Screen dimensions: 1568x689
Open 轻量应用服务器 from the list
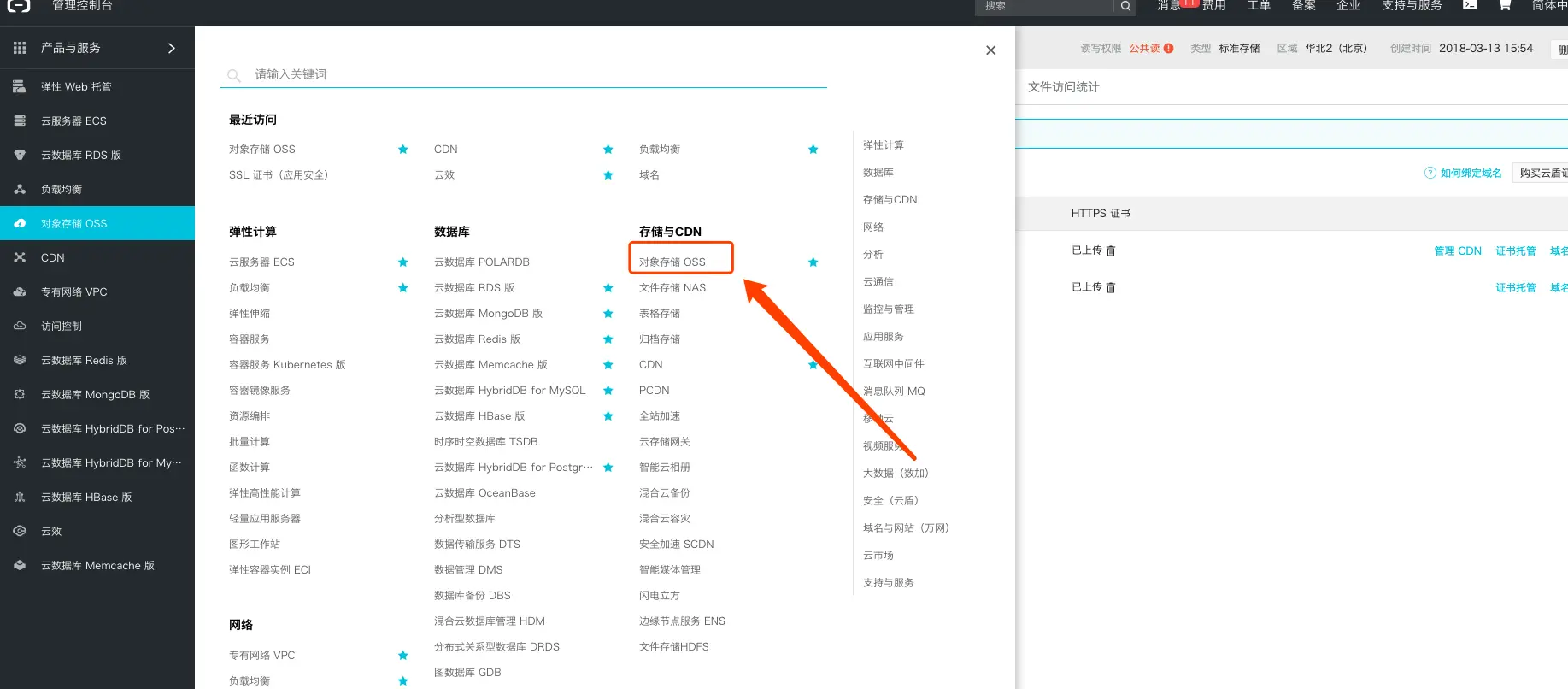pyautogui.click(x=265, y=519)
